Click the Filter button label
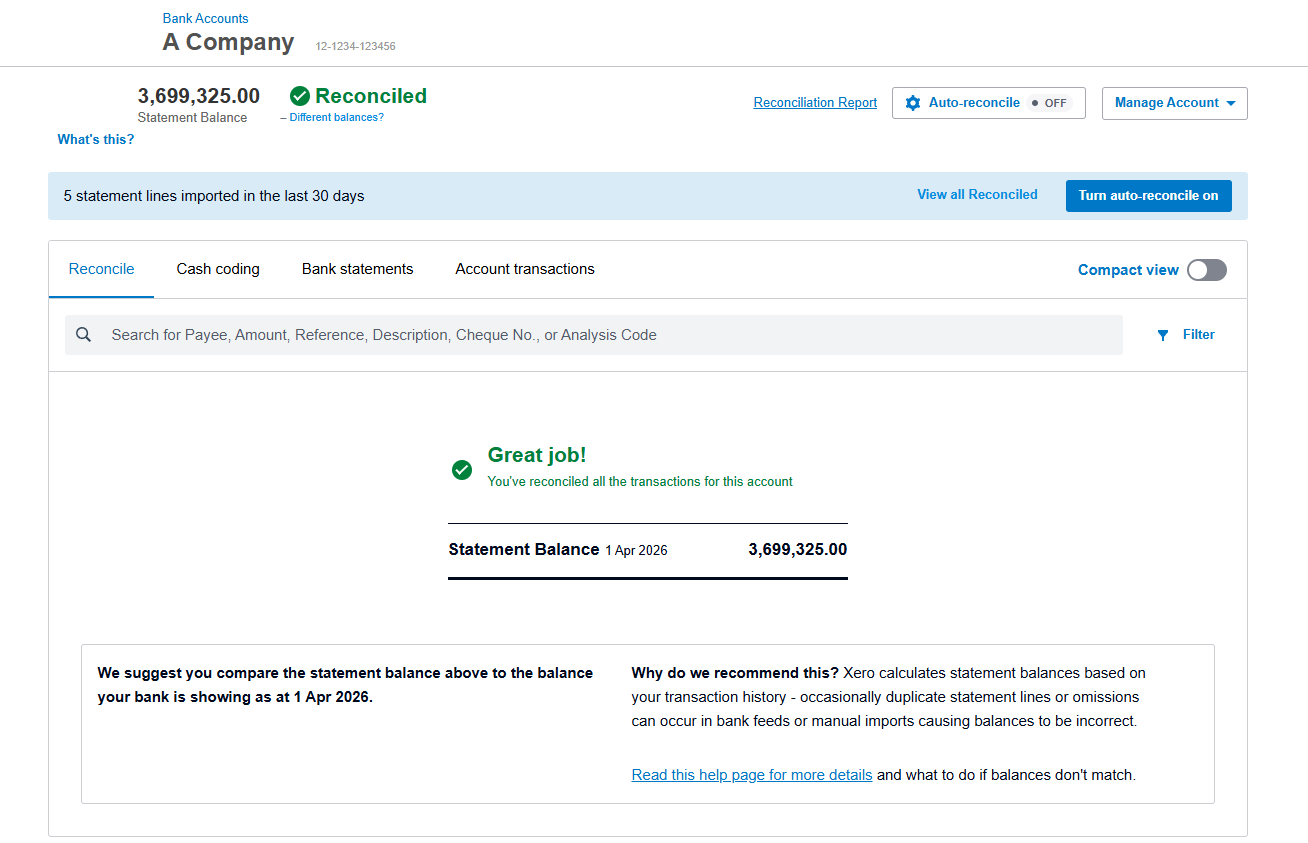 pyautogui.click(x=1199, y=335)
